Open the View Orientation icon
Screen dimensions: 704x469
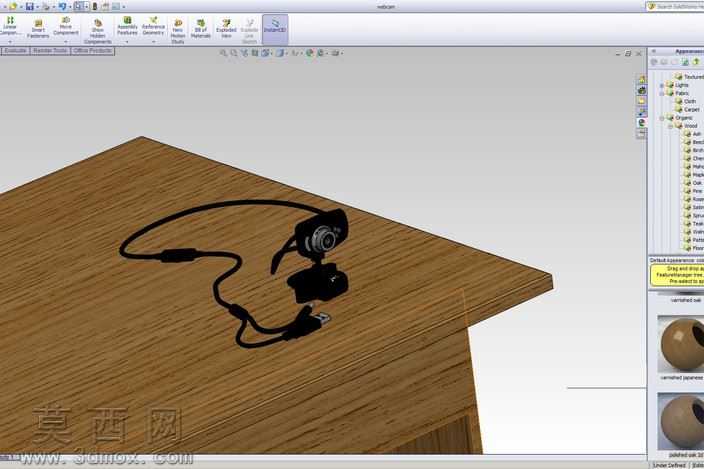(x=266, y=53)
